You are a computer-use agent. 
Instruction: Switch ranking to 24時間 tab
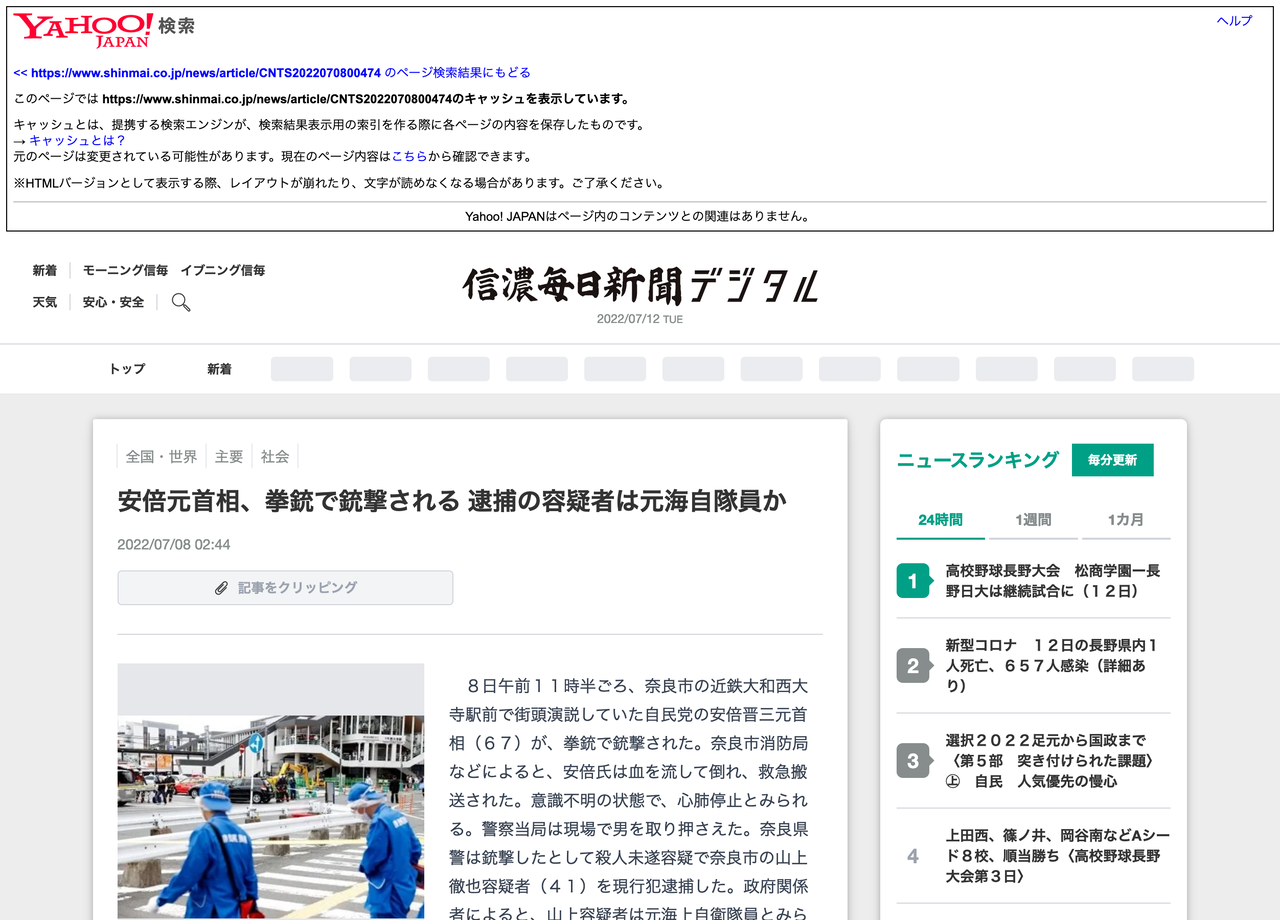940,520
